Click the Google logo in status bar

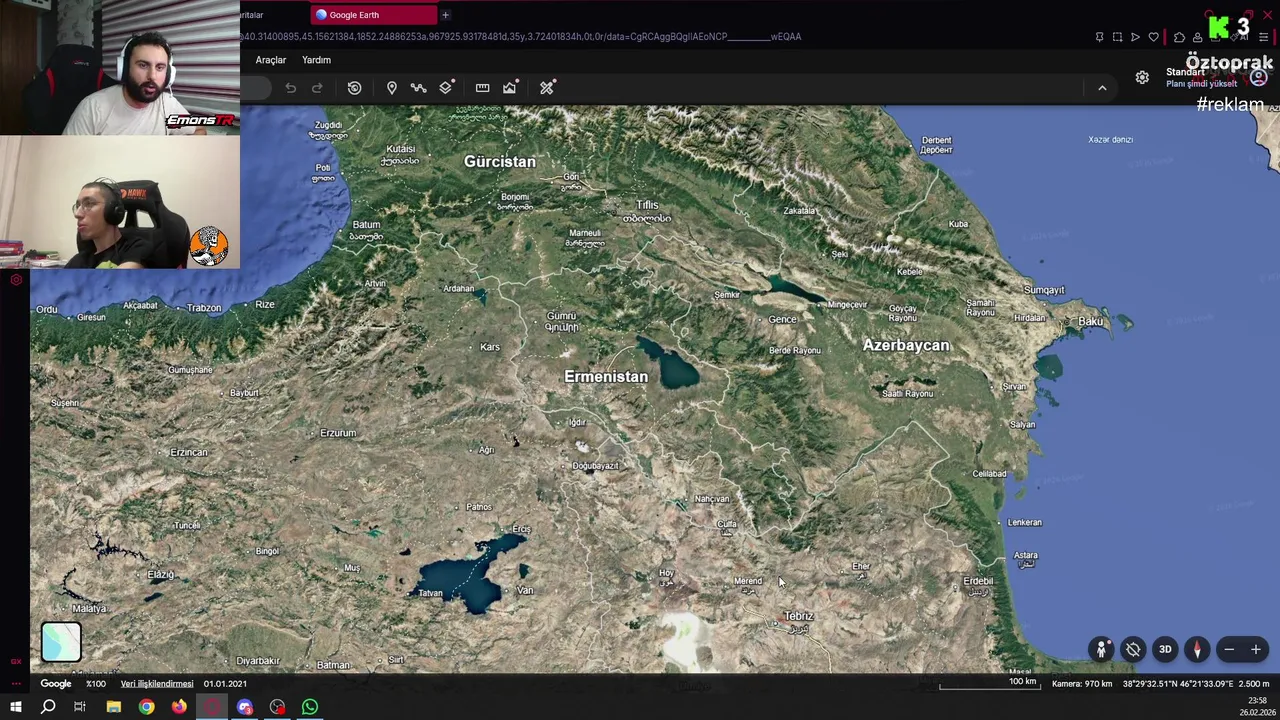56,684
